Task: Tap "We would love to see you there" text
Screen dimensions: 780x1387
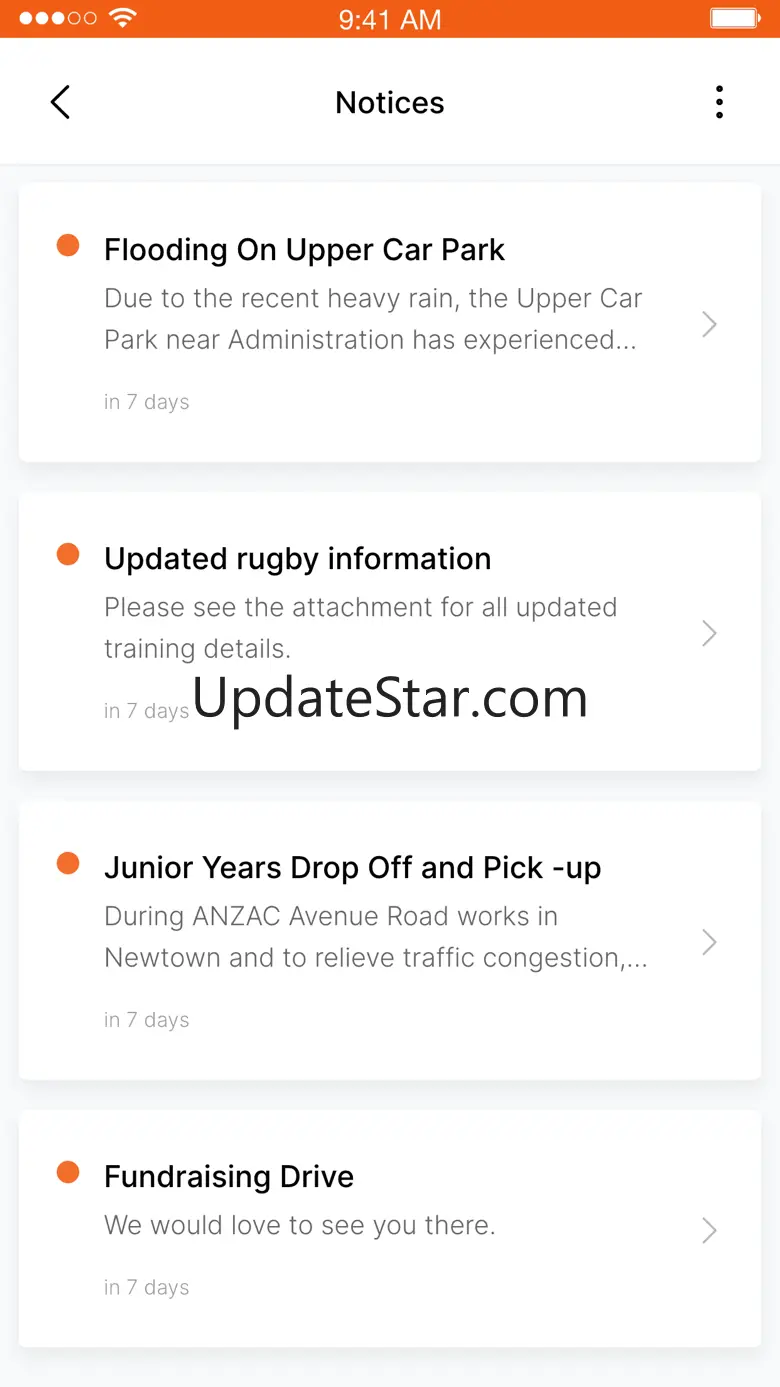Action: point(300,1225)
